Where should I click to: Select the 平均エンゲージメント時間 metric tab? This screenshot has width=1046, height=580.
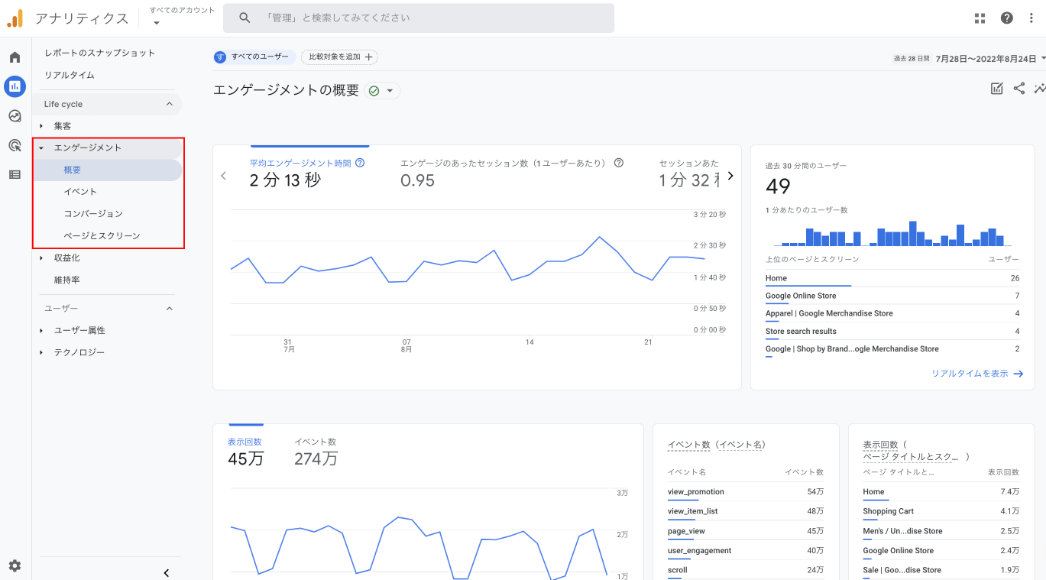pos(310,173)
